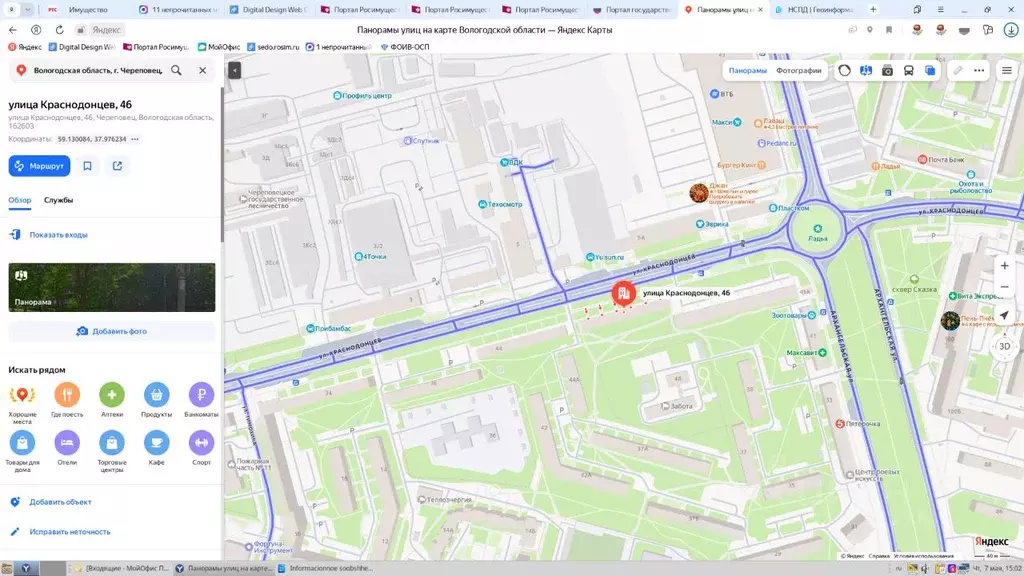Open the map layers selector icon
Screen dimensions: 1024x576
pyautogui.click(x=930, y=71)
